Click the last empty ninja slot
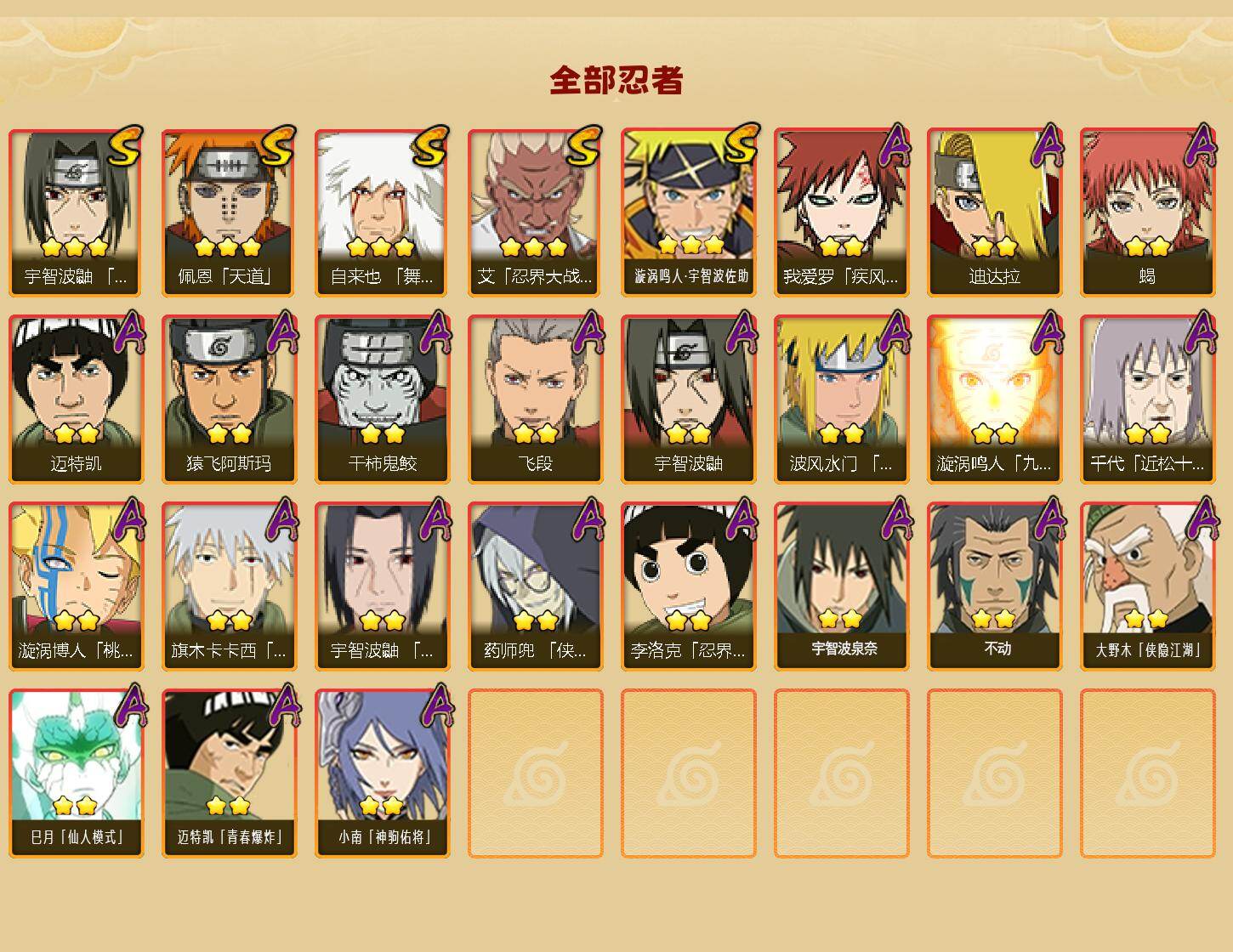 coord(1147,773)
